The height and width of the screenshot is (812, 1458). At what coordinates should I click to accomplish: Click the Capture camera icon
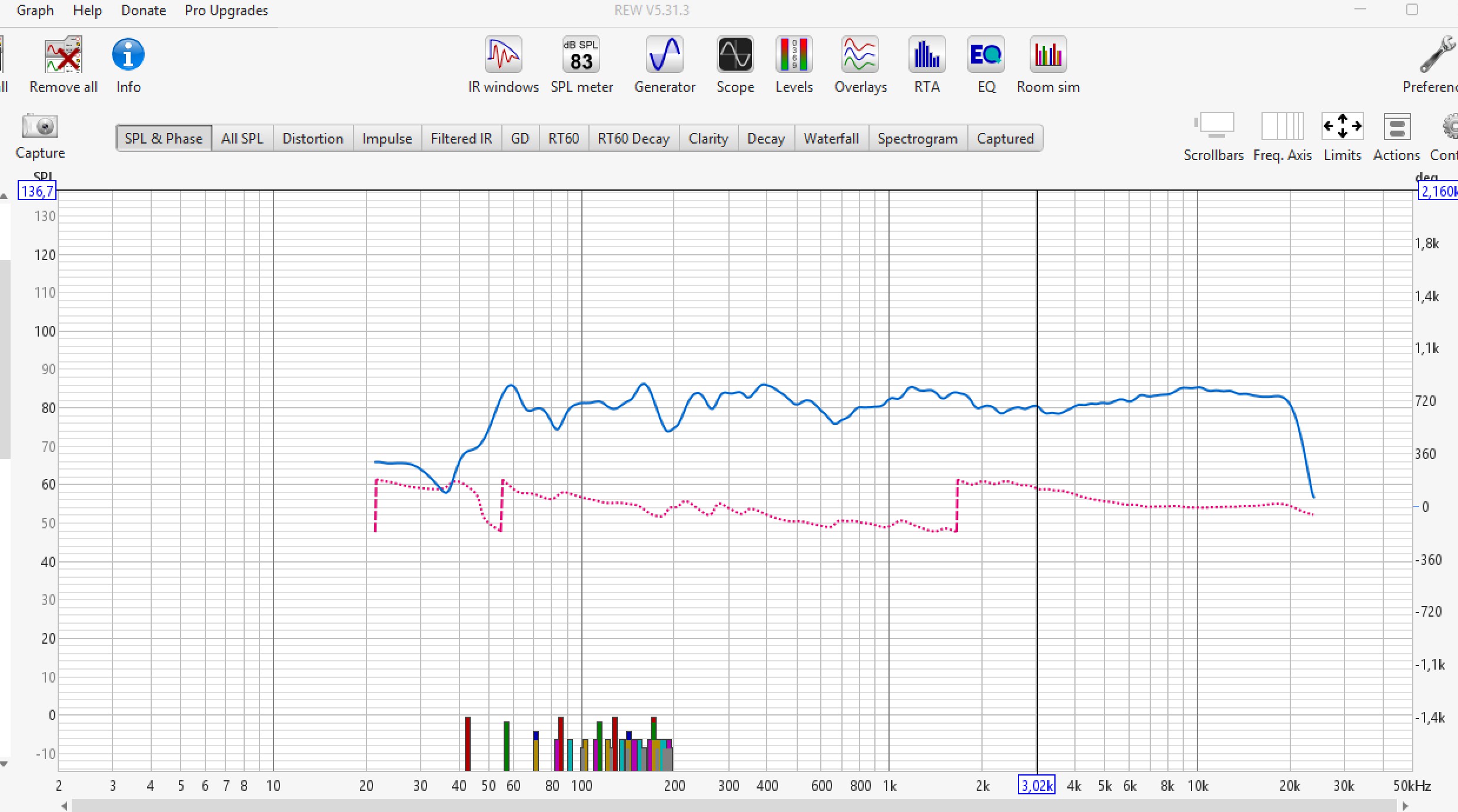(39, 127)
